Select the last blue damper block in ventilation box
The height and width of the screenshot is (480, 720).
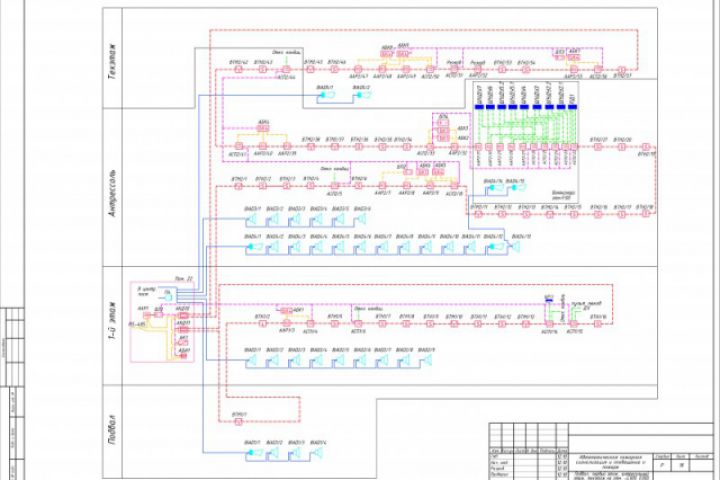pos(573,107)
